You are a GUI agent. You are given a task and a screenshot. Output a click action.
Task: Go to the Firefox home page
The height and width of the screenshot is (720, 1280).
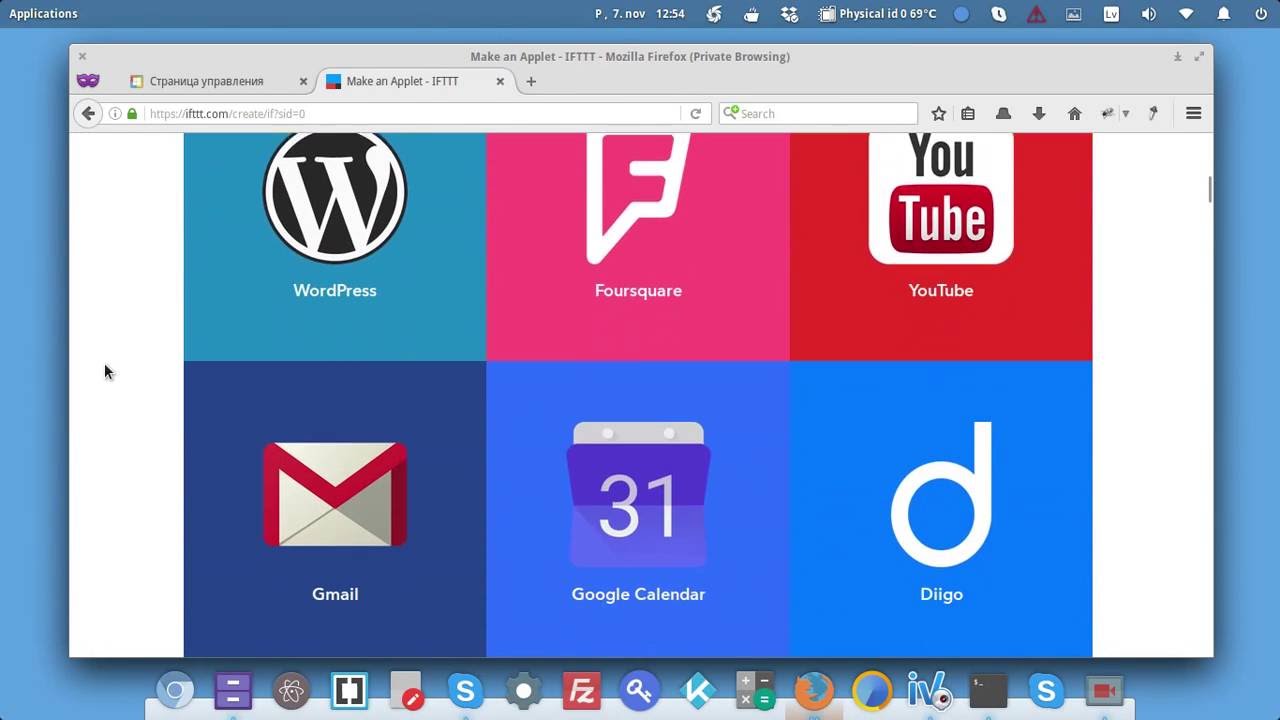point(1075,114)
